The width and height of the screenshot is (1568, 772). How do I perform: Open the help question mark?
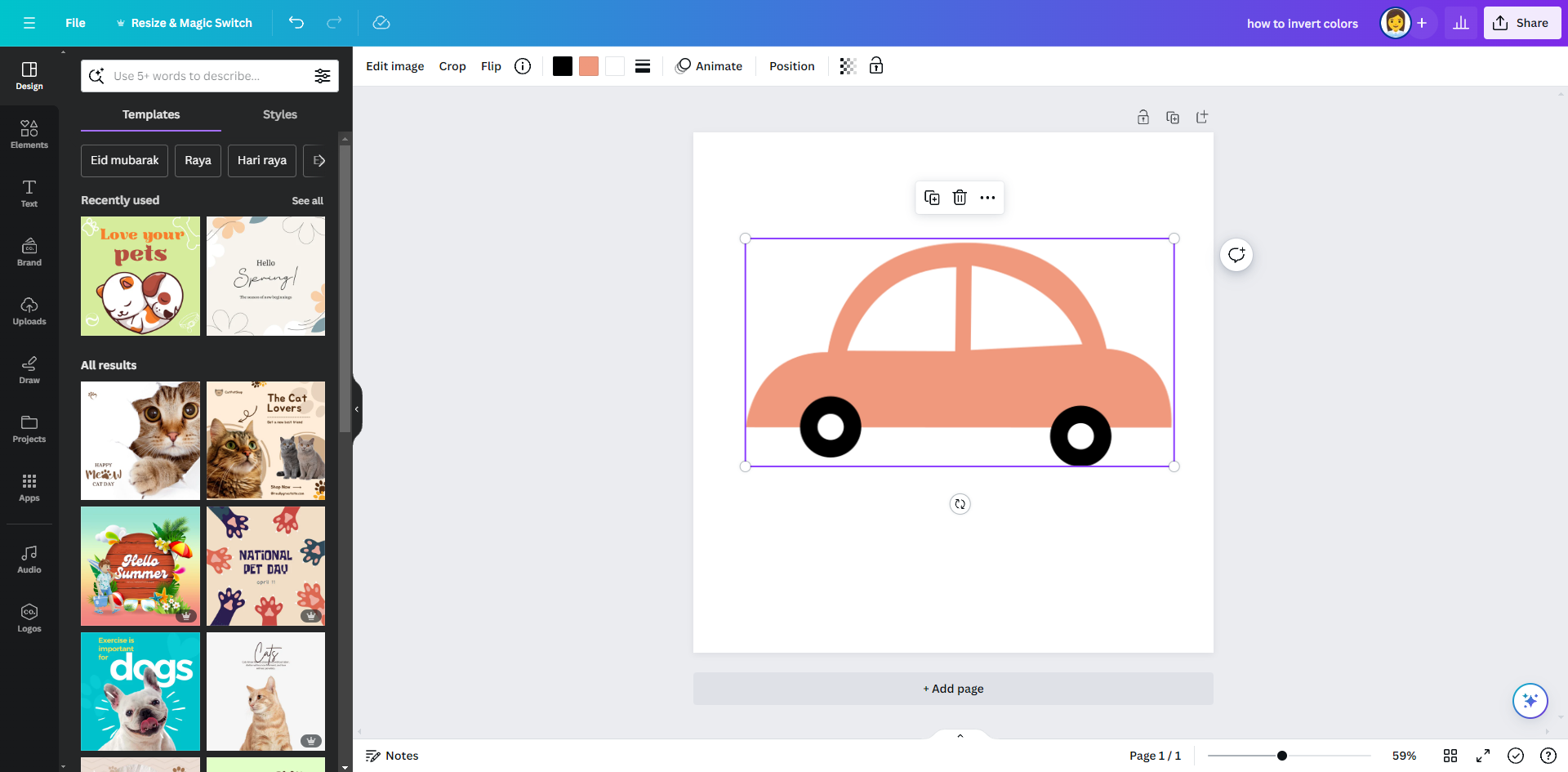click(x=1548, y=756)
